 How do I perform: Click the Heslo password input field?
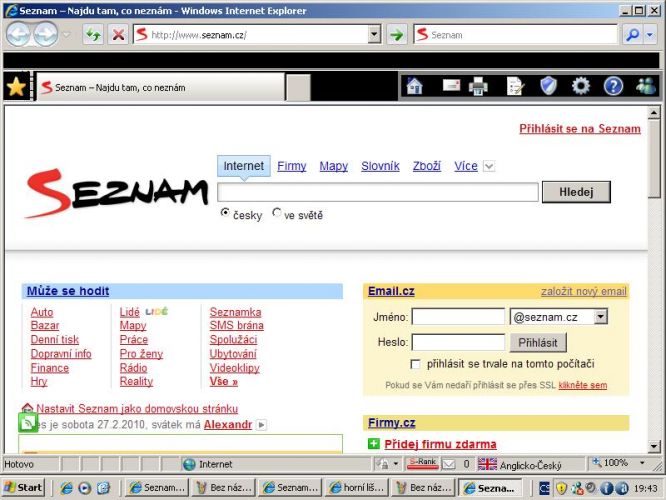click(x=458, y=342)
